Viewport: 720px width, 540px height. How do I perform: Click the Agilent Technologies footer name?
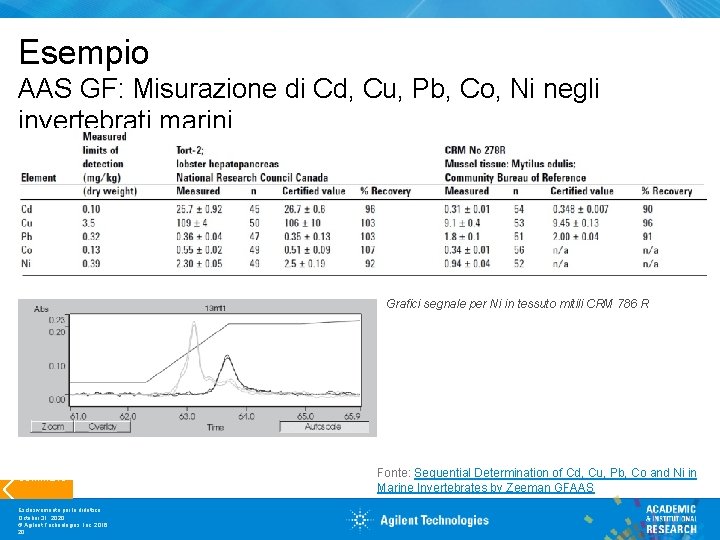[434, 520]
